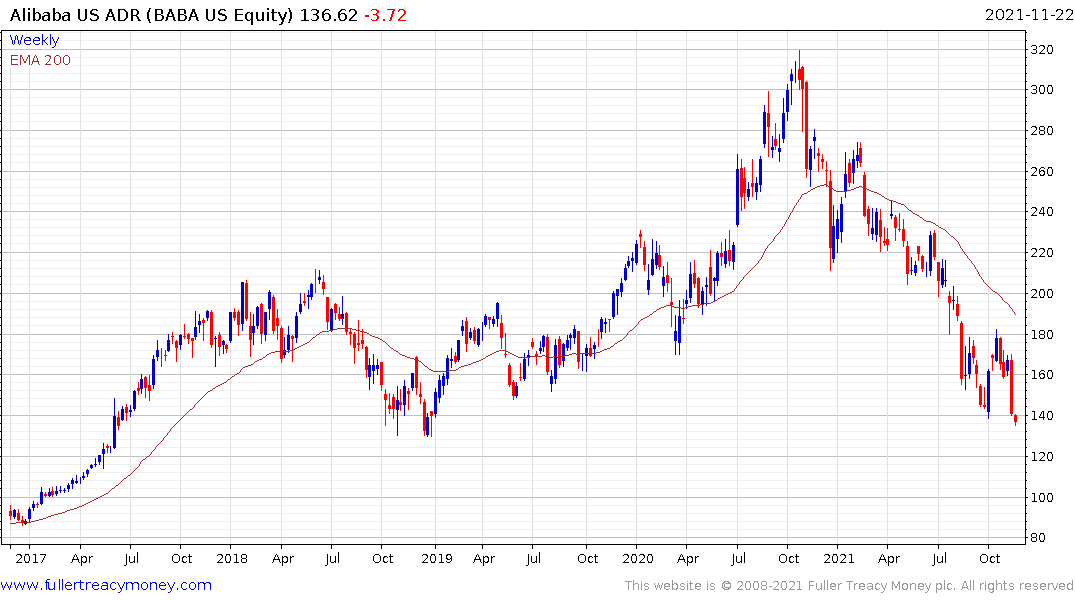This screenshot has height=600, width=1075.
Task: Click the 2017 time axis label
Action: click(31, 558)
